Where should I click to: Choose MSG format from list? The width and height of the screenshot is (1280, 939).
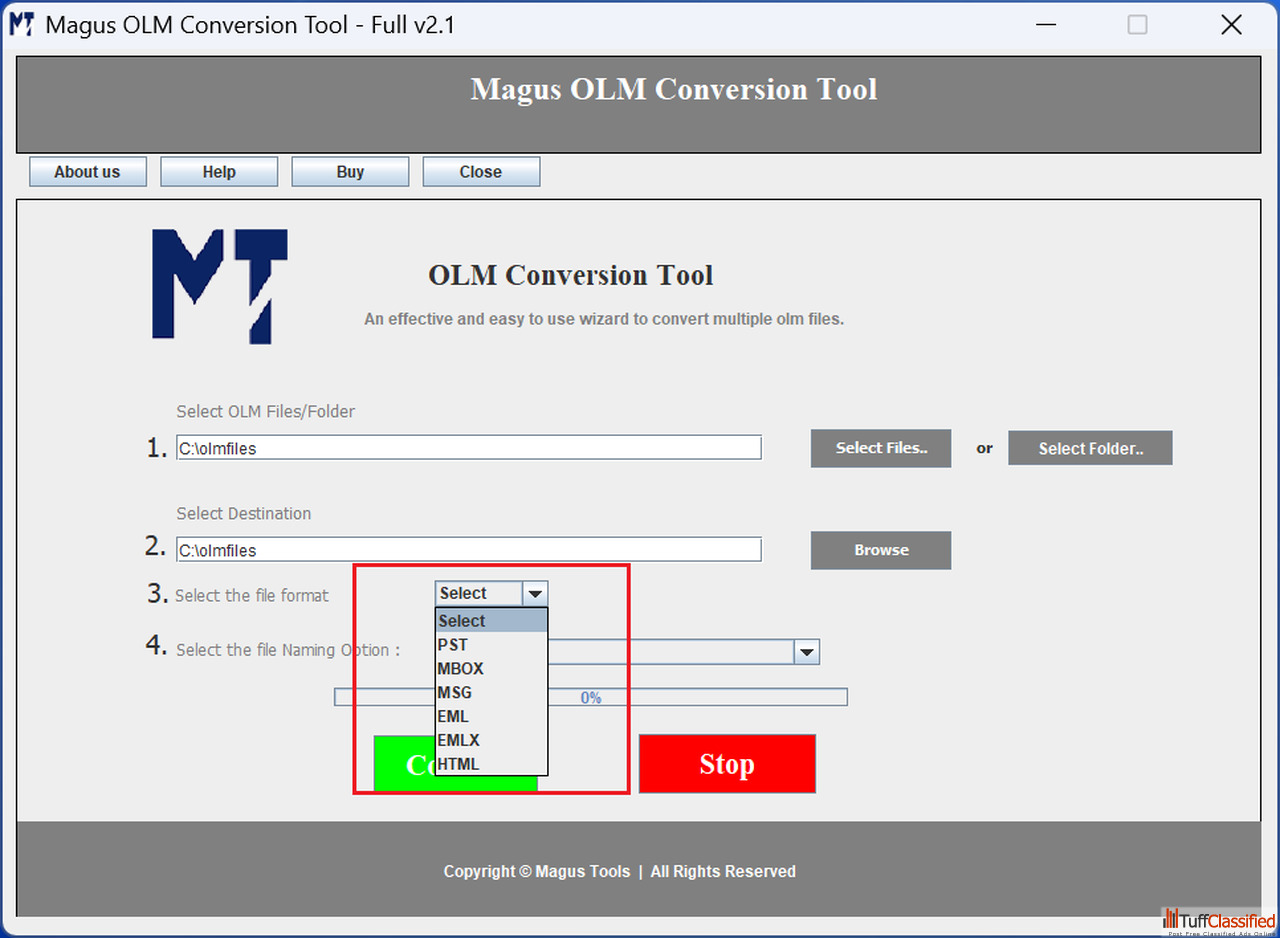pos(491,693)
